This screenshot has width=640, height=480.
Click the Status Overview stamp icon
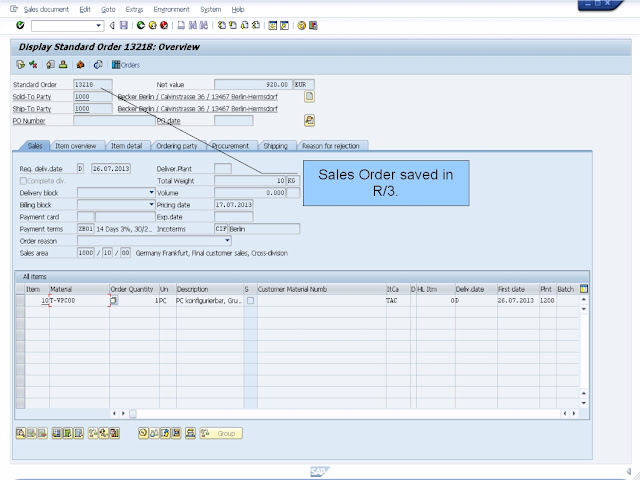[x=63, y=64]
